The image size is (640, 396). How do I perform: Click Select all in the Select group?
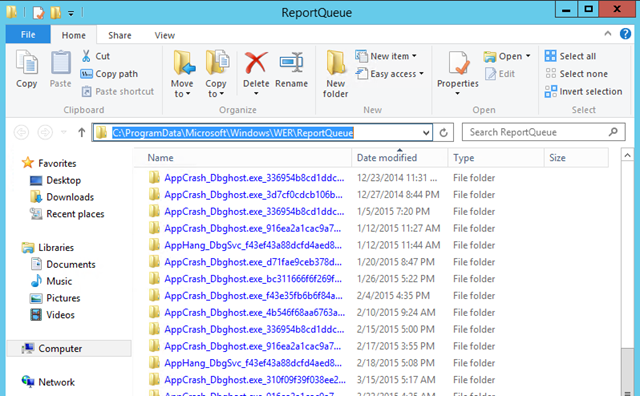pos(570,56)
